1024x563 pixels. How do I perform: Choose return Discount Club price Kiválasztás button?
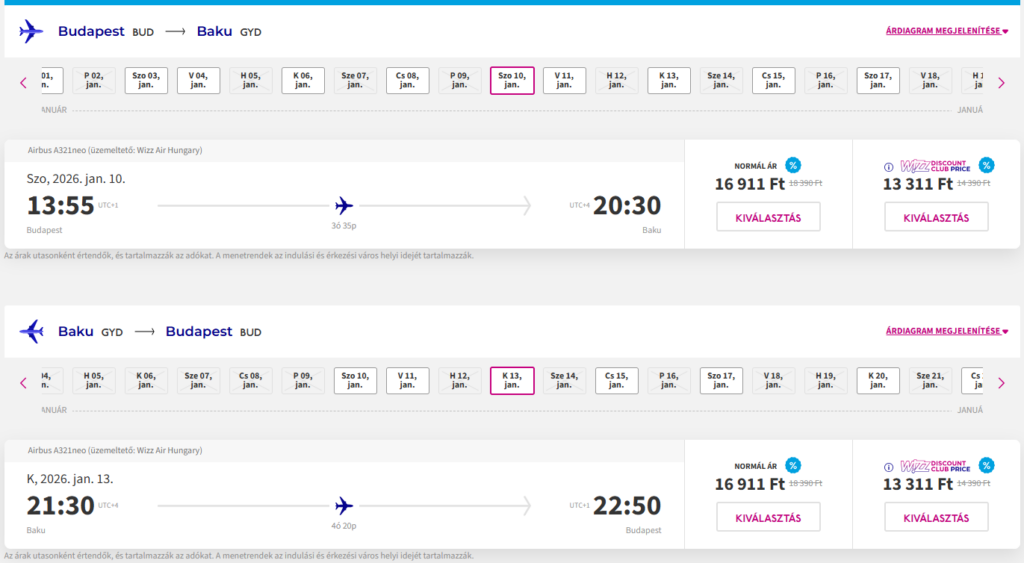pyautogui.click(x=936, y=517)
